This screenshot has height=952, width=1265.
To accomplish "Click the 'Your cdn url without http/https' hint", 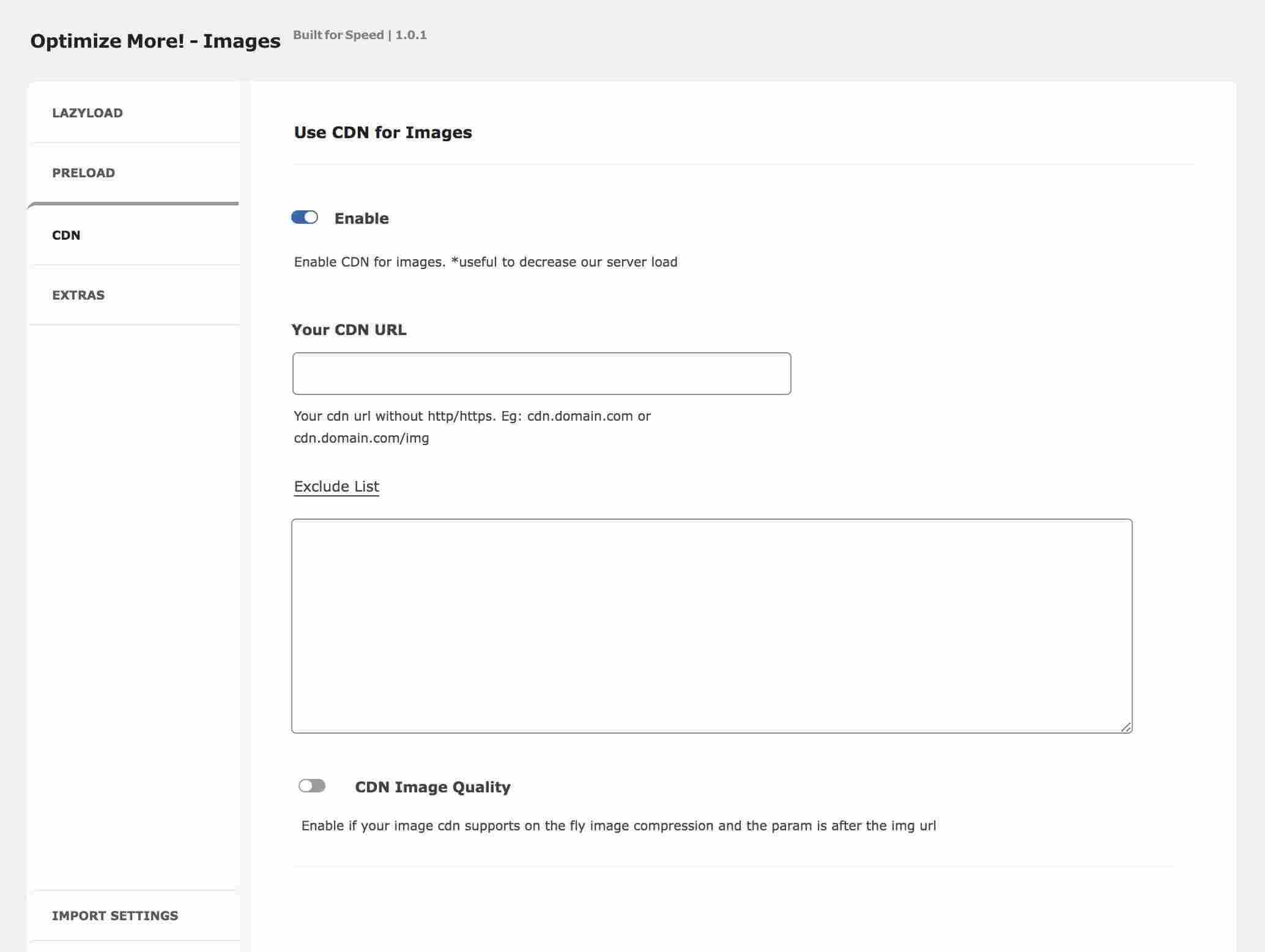I will tap(472, 427).
